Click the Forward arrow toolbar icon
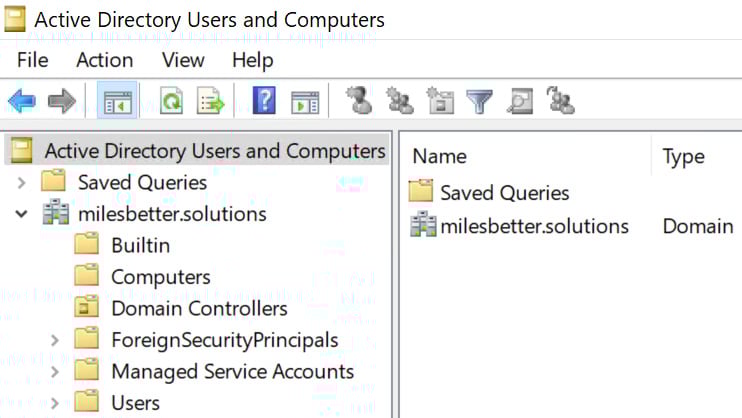The height and width of the screenshot is (418, 742). click(x=62, y=101)
